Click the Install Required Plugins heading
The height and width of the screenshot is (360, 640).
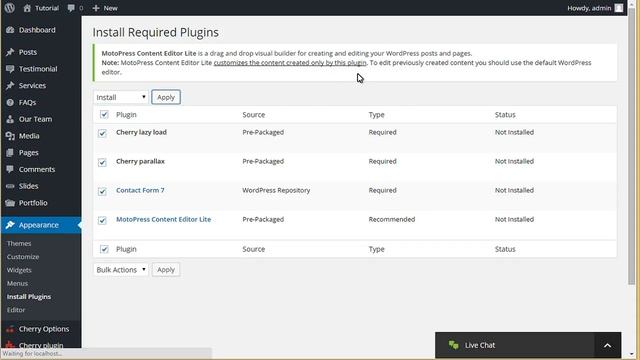156,32
